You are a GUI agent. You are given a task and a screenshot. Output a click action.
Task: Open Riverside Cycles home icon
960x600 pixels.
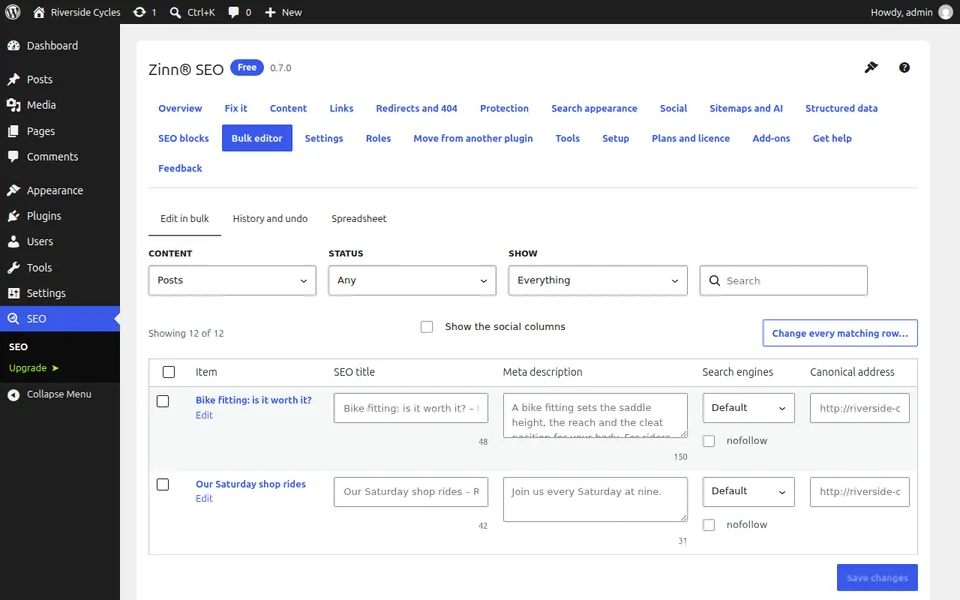point(39,12)
